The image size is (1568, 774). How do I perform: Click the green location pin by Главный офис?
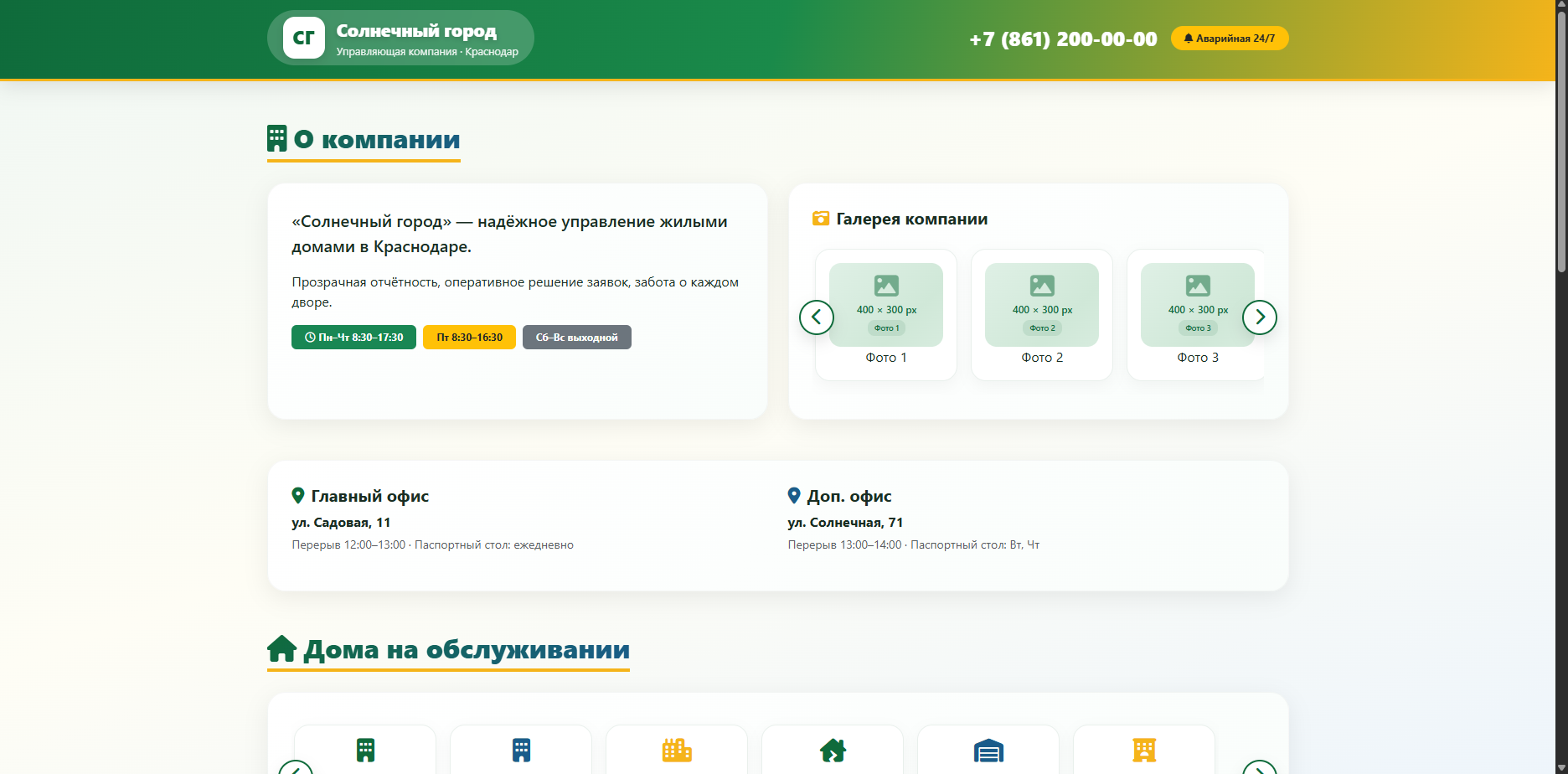(298, 496)
